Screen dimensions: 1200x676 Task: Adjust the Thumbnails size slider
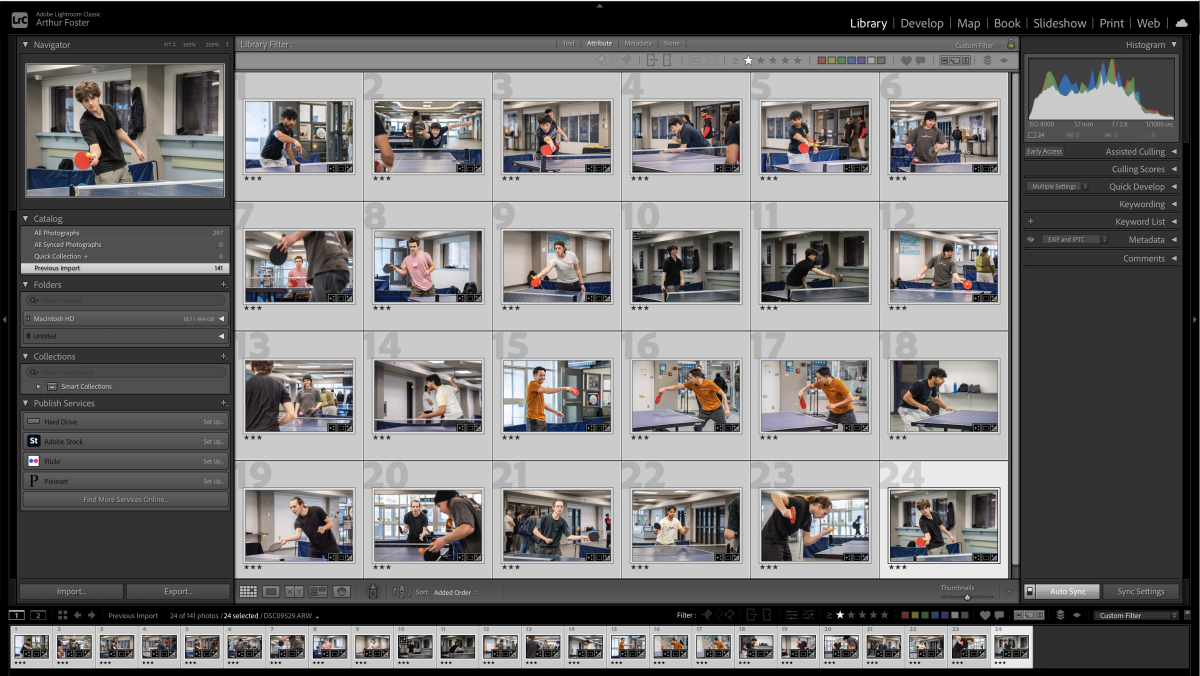tap(966, 596)
